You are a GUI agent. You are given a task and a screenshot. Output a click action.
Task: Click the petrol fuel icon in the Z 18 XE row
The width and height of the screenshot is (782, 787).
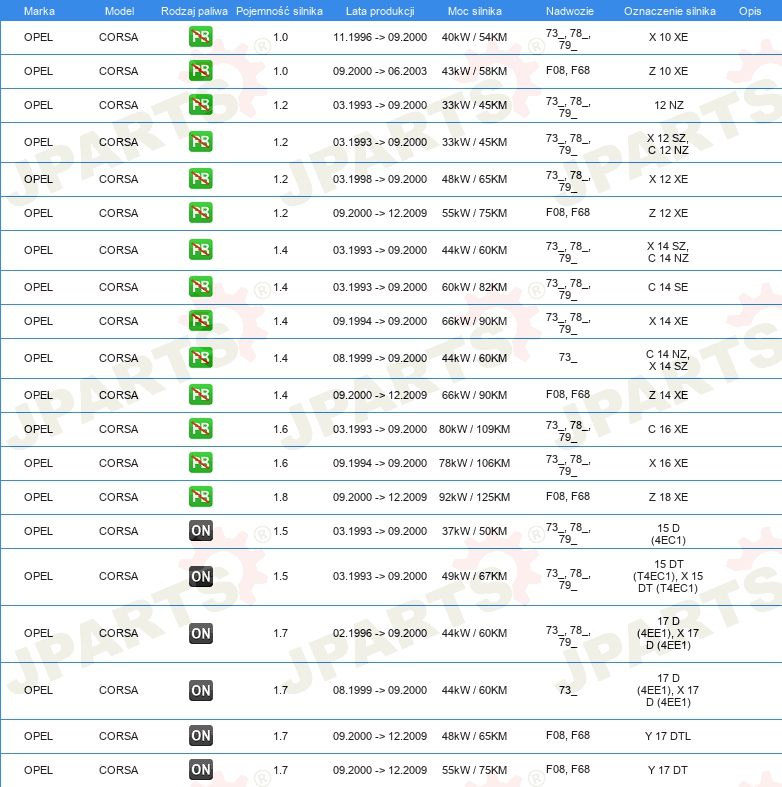pos(200,497)
